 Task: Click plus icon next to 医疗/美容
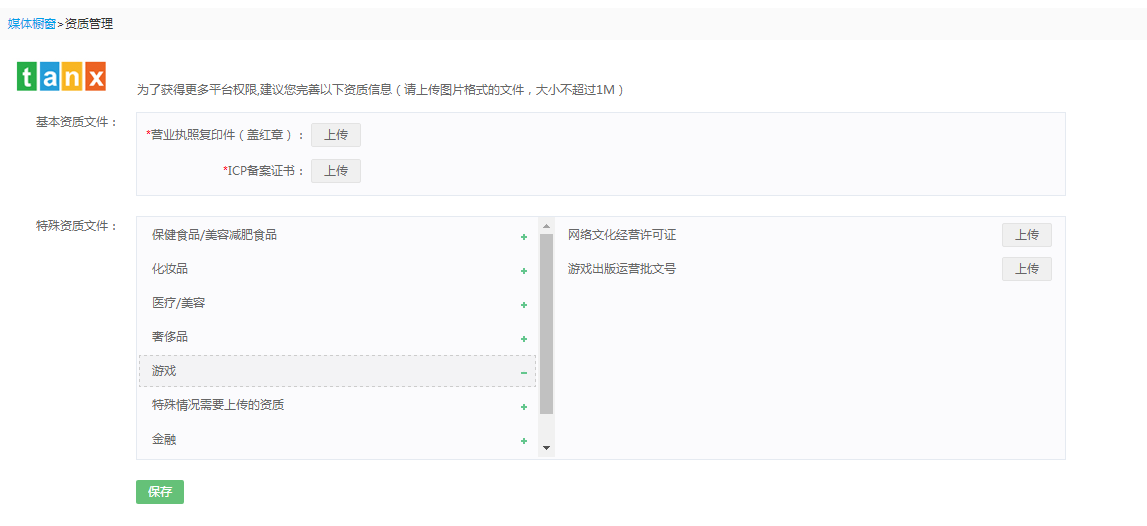click(x=523, y=305)
